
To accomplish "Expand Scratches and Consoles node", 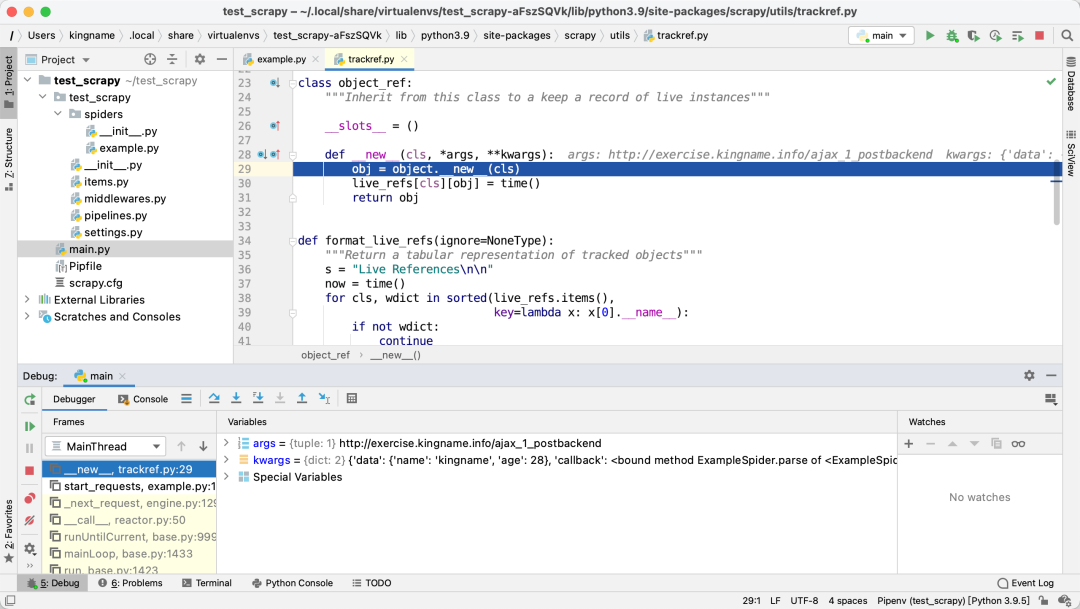I will tap(28, 316).
